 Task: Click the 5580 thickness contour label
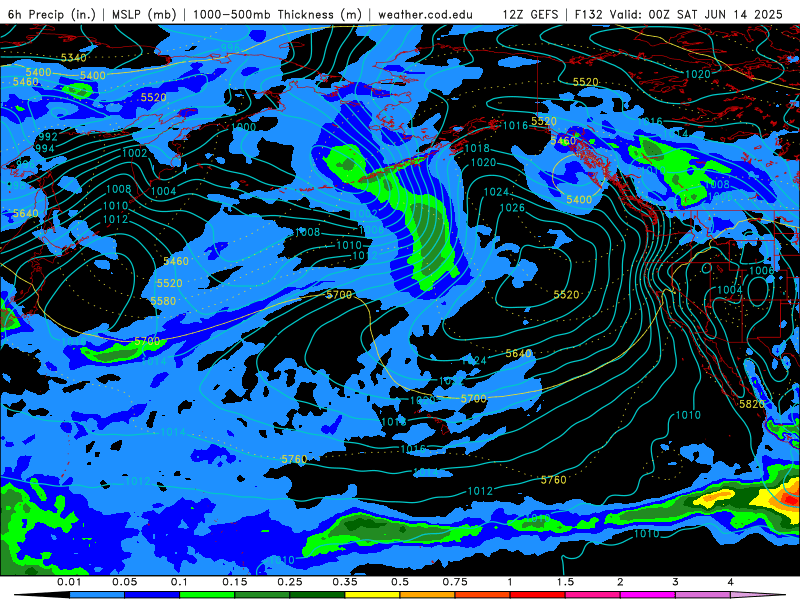(x=163, y=302)
